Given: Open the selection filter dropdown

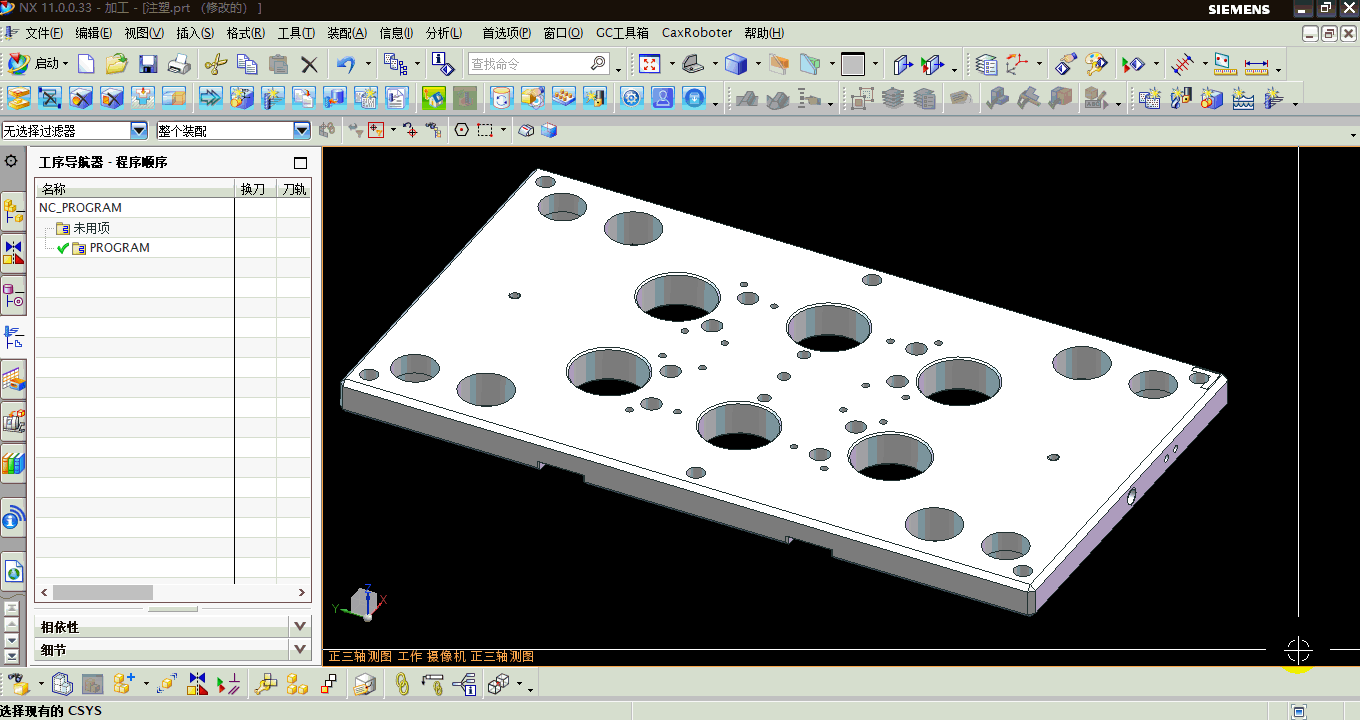Looking at the screenshot, I should pos(139,130).
